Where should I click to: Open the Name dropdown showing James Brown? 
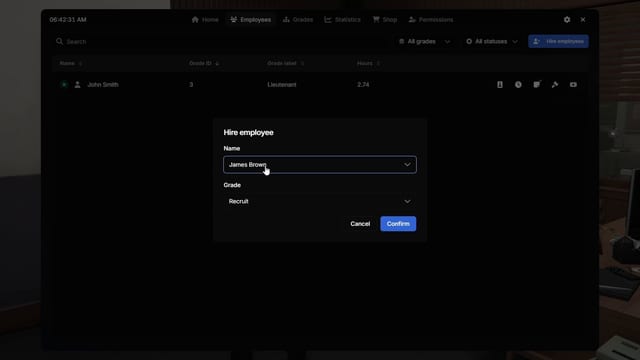point(320,164)
